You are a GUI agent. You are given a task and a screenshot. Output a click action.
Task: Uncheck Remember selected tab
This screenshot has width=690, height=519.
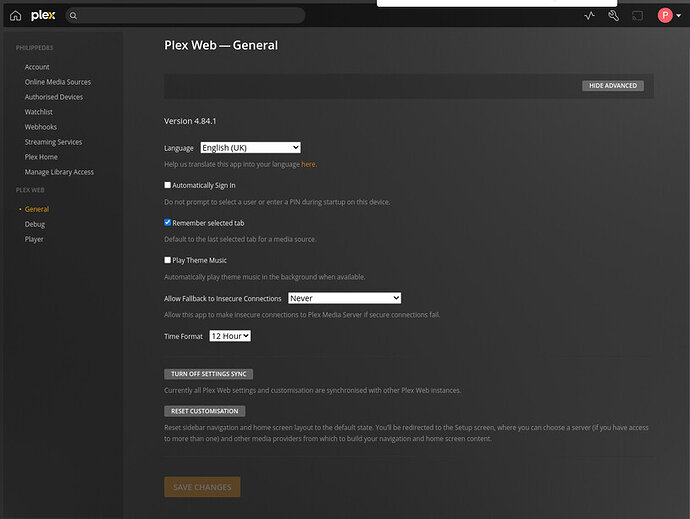[x=168, y=222]
